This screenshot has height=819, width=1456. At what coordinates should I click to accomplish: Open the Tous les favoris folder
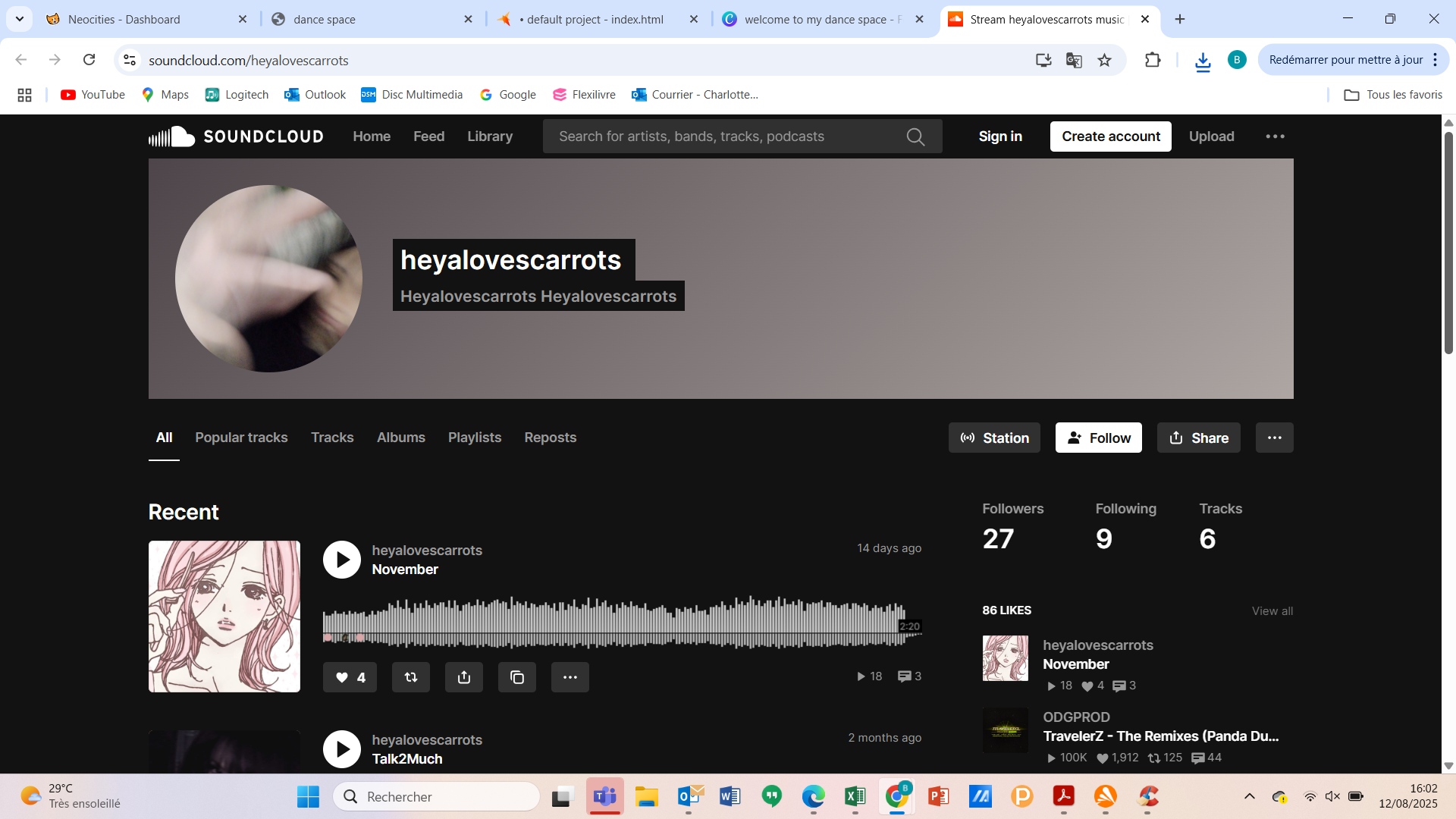pos(1393,95)
